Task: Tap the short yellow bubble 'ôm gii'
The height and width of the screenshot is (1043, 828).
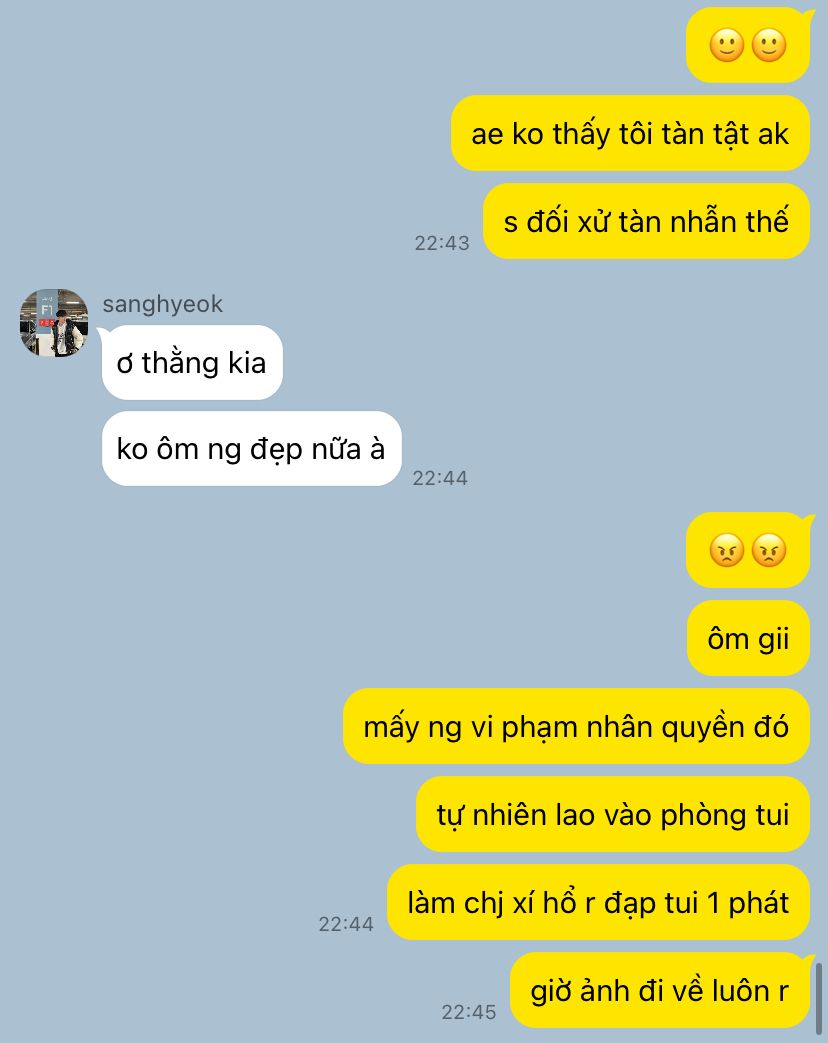Action: pos(748,638)
